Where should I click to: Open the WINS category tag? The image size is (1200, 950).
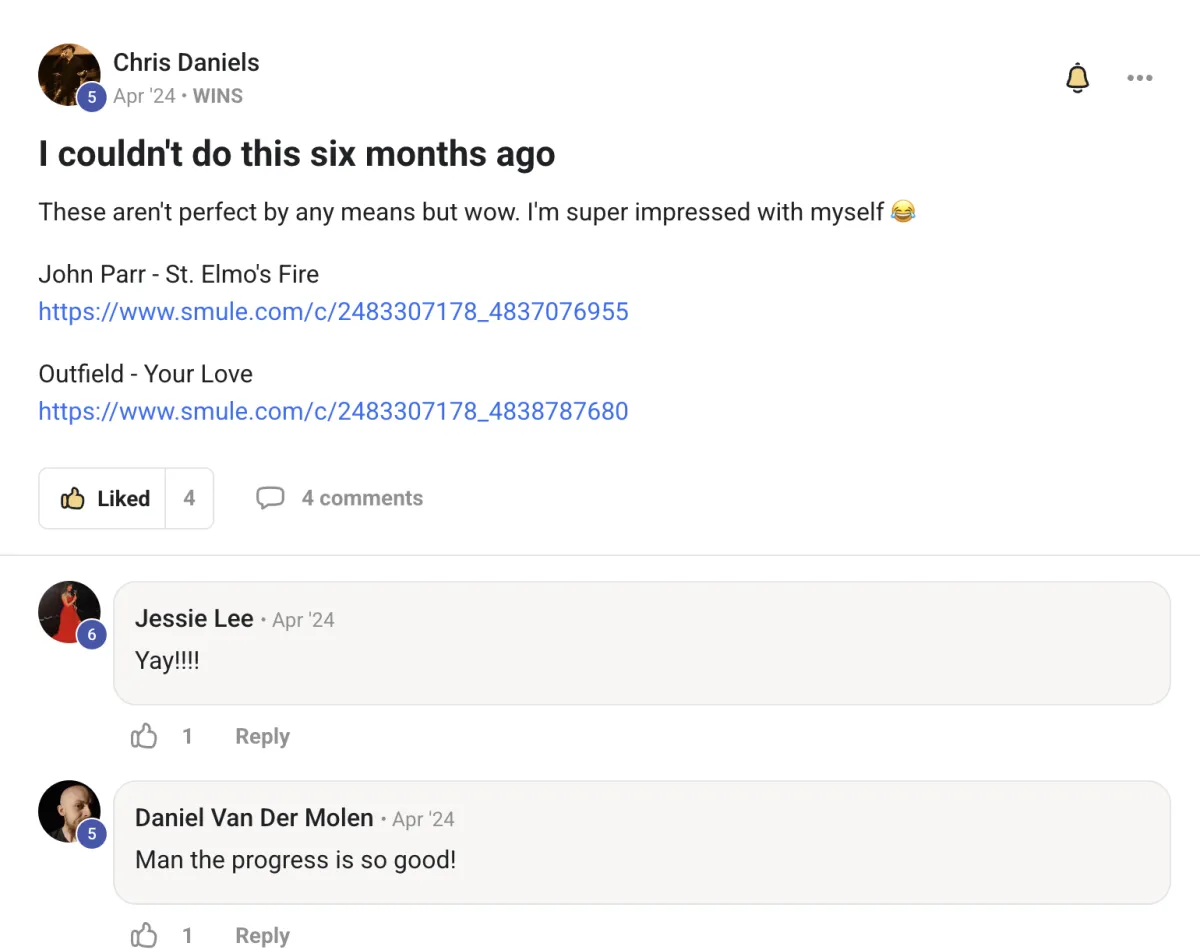click(x=217, y=96)
